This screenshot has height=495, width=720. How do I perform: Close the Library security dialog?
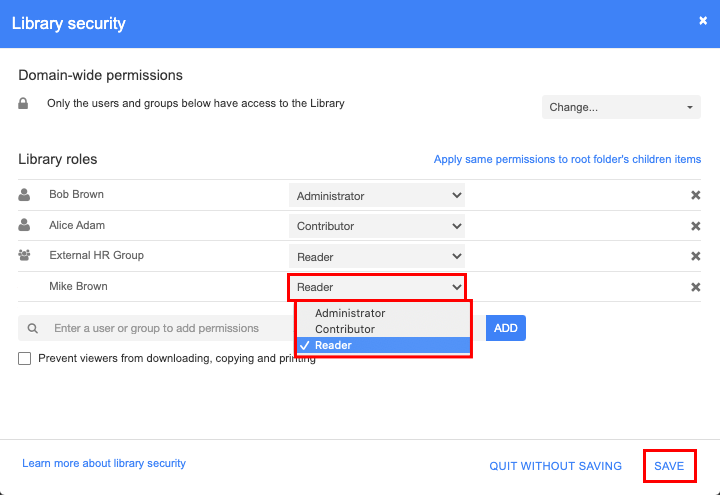[x=703, y=21]
